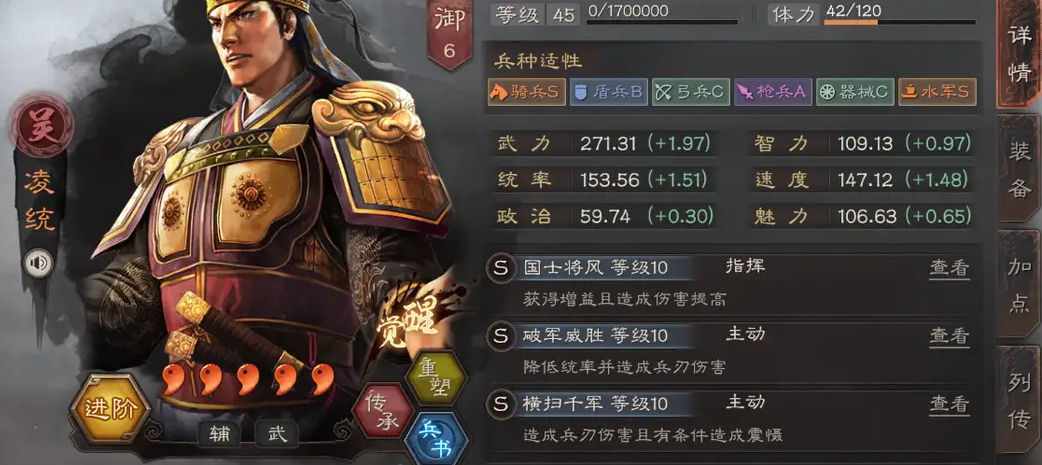
Task: Expand 破军威胜 skill via 查看
Action: (949, 336)
